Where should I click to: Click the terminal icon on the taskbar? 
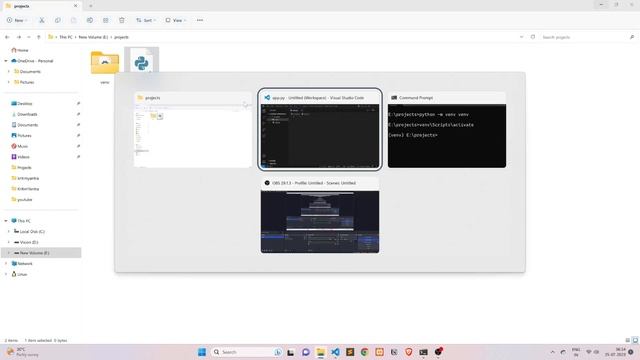(423, 352)
